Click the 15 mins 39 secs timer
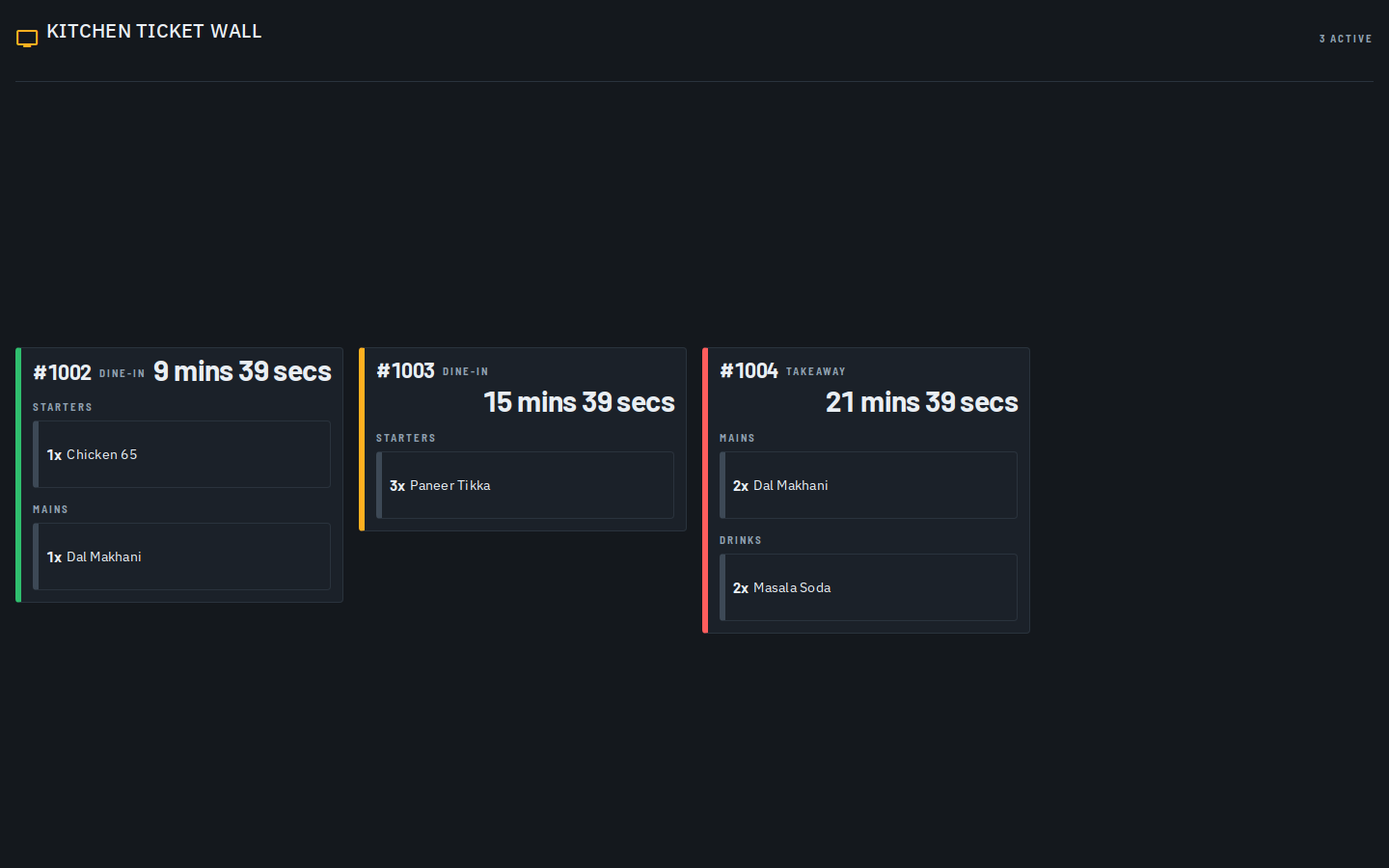The image size is (1389, 868). [579, 402]
